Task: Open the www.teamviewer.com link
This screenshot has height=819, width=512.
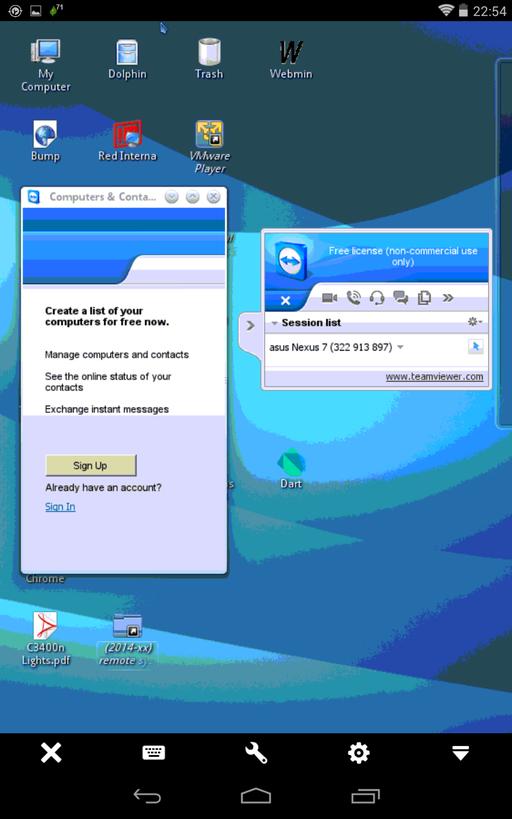Action: coord(434,377)
